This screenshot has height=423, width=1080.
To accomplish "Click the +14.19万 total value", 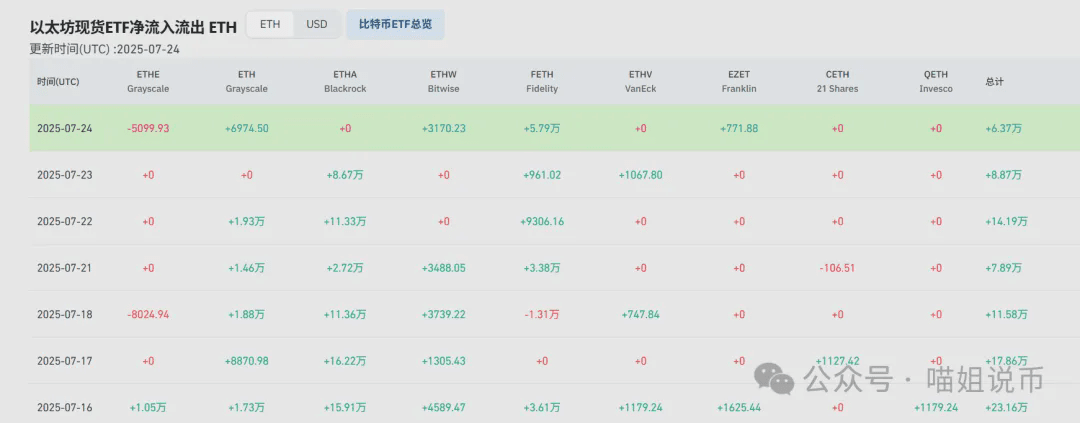I will 1006,221.
